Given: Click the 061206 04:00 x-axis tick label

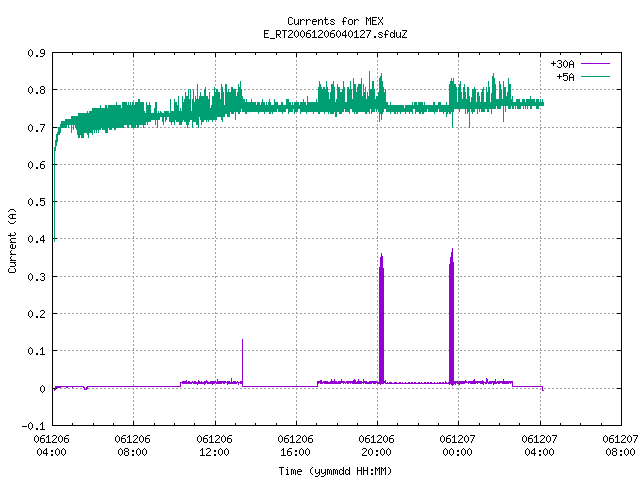Looking at the screenshot, I should point(51,446).
